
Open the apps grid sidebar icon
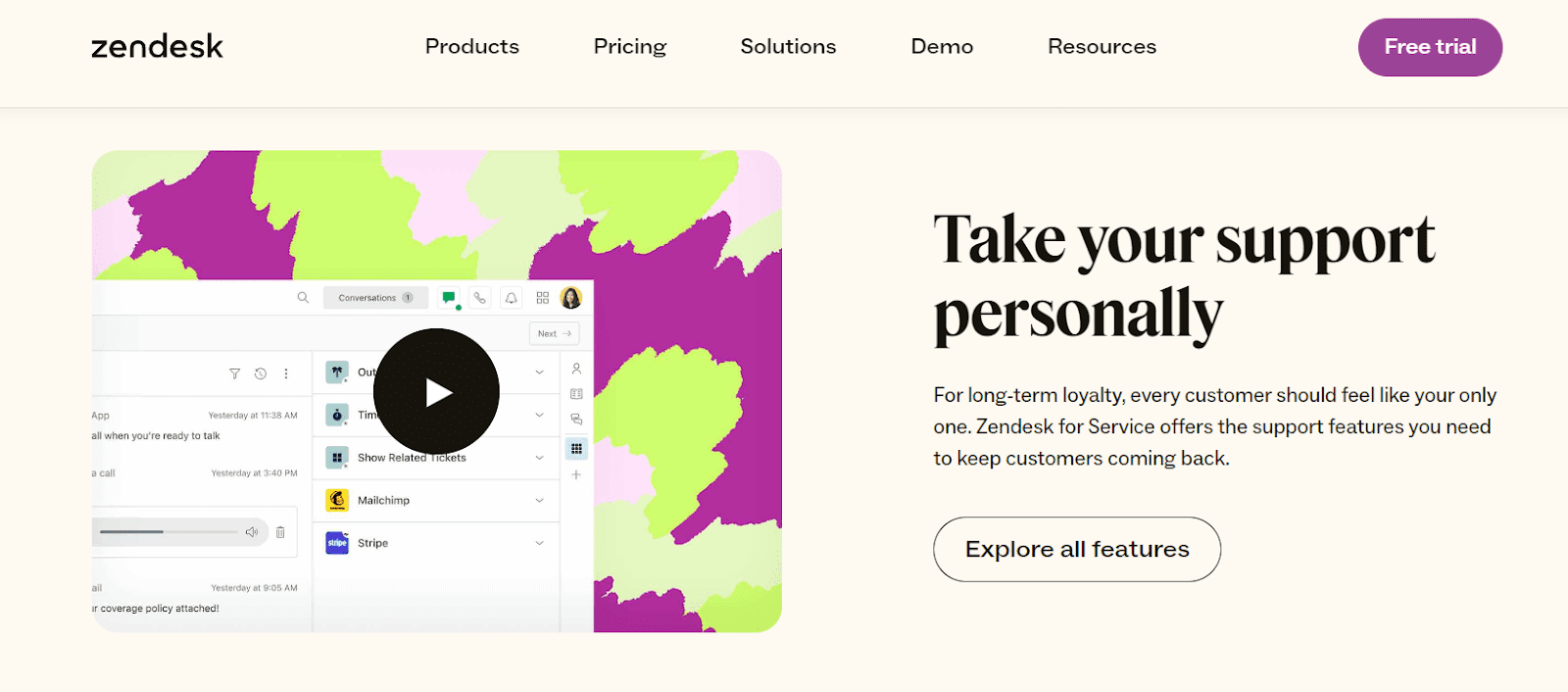click(576, 449)
